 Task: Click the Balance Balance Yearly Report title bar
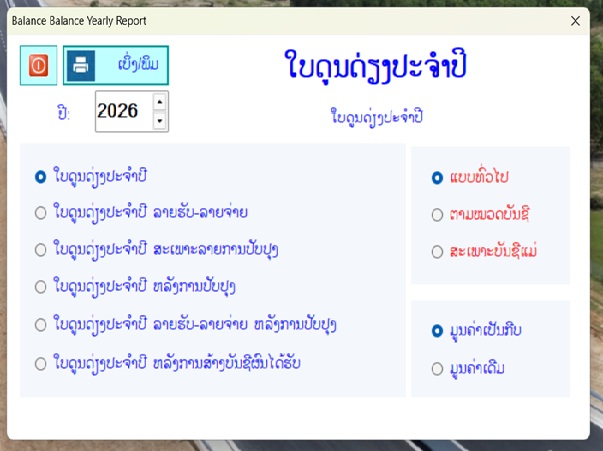click(250, 19)
